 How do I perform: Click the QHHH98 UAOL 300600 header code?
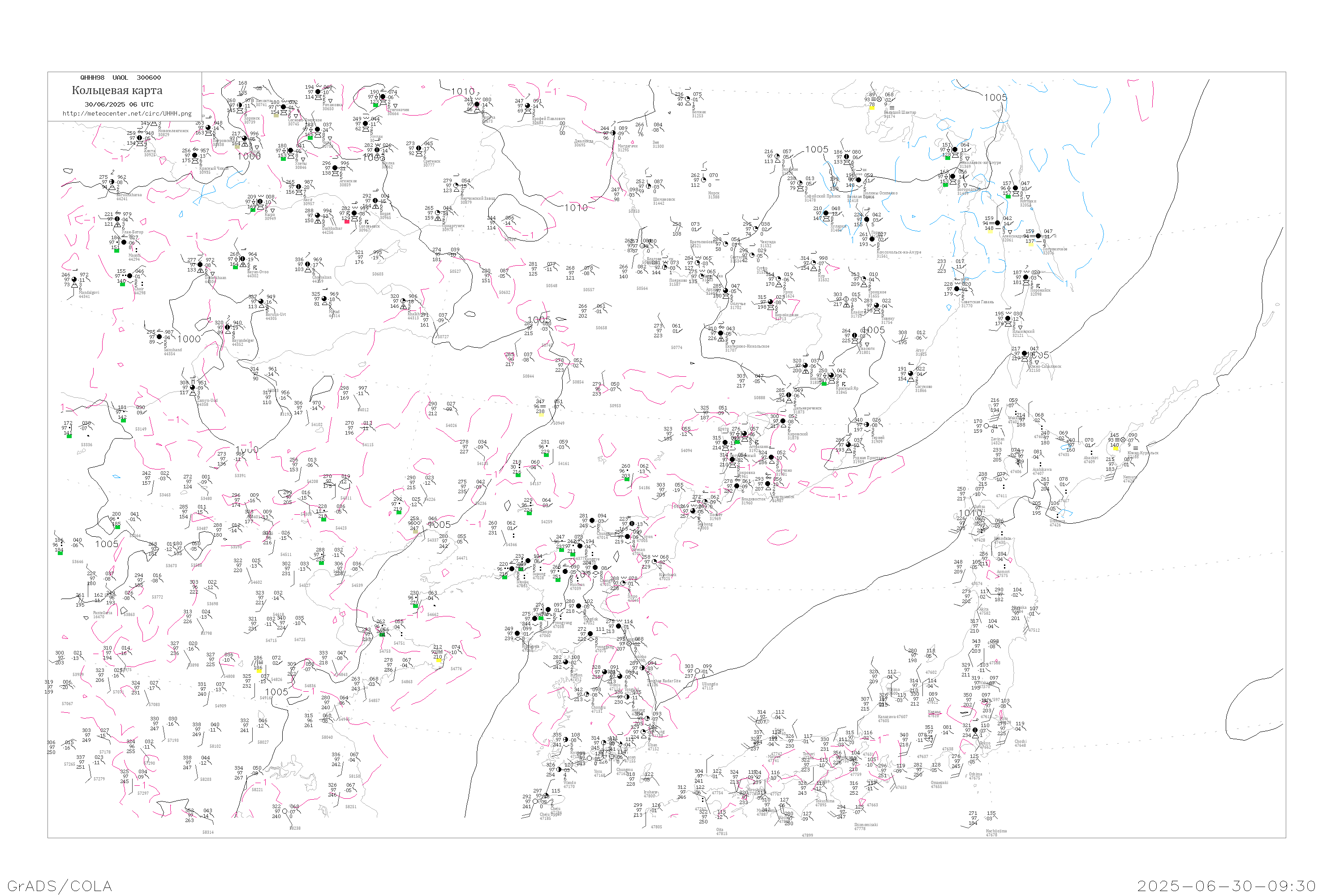point(121,78)
